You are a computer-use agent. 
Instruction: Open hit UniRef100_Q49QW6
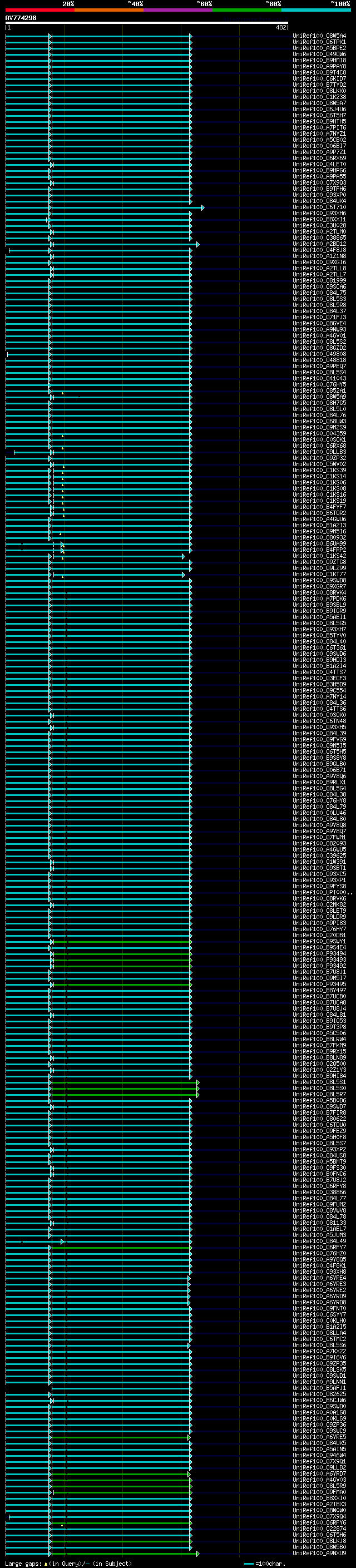click(319, 54)
